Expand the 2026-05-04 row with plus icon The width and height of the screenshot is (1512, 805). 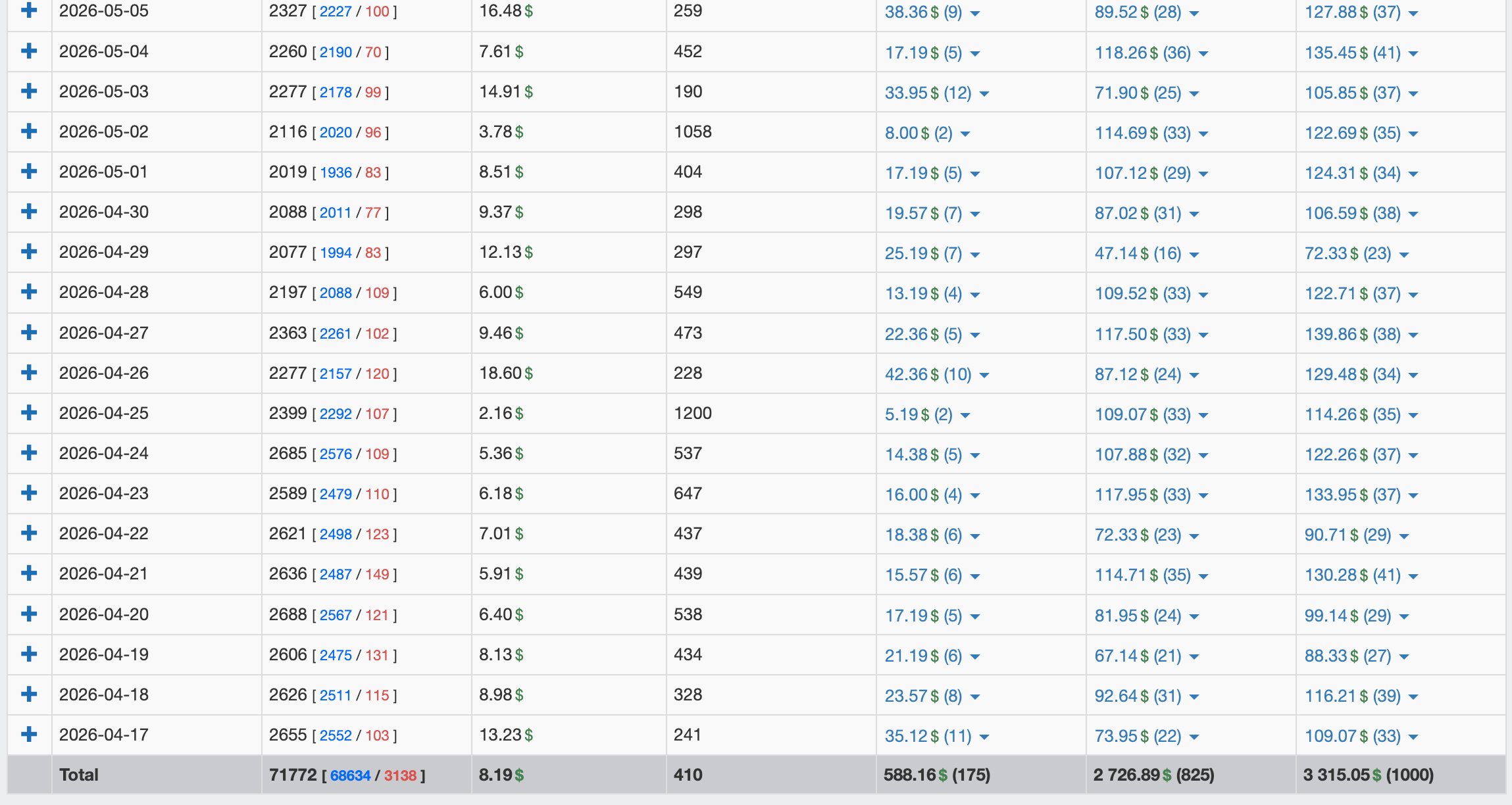29,51
